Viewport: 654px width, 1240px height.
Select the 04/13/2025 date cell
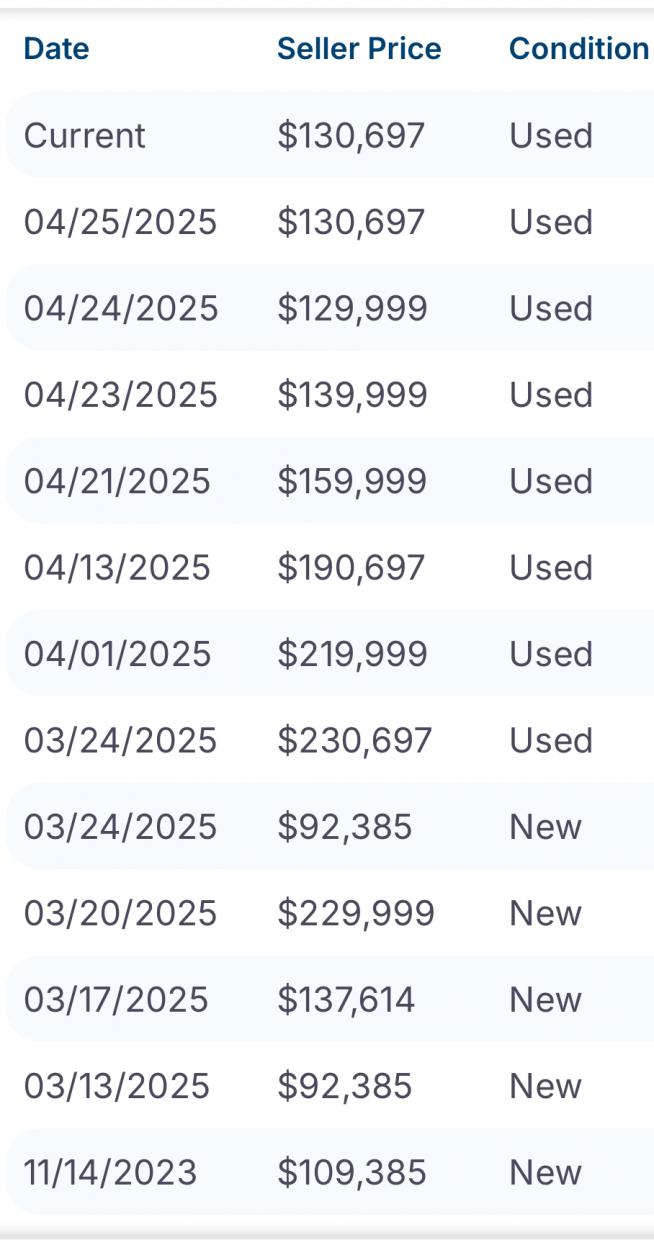coord(117,568)
